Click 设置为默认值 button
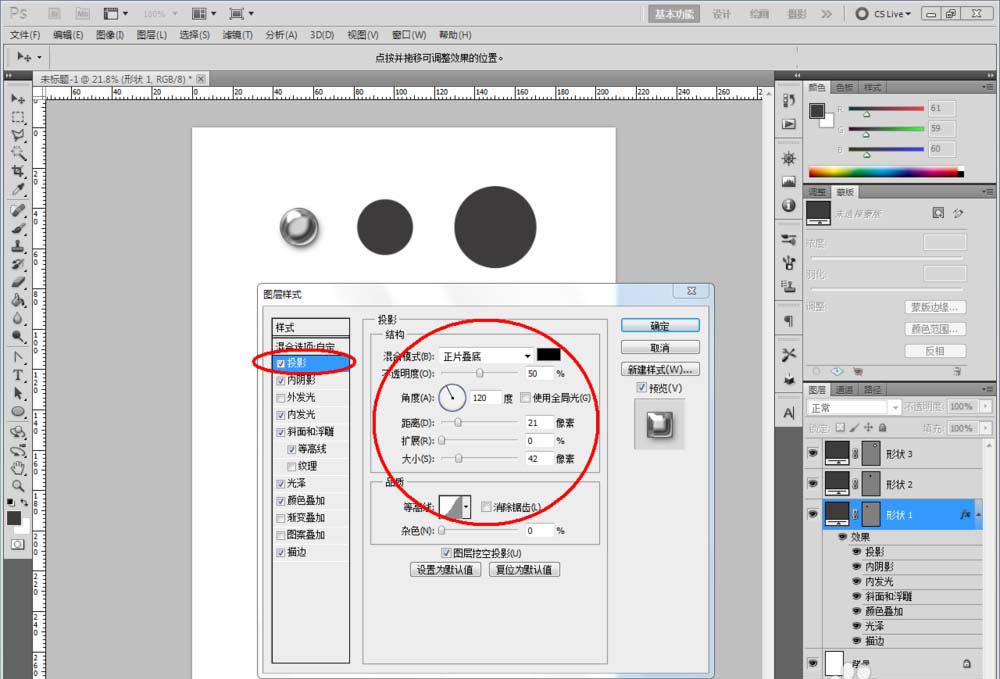Screen dimensions: 1000x679 click(x=445, y=569)
